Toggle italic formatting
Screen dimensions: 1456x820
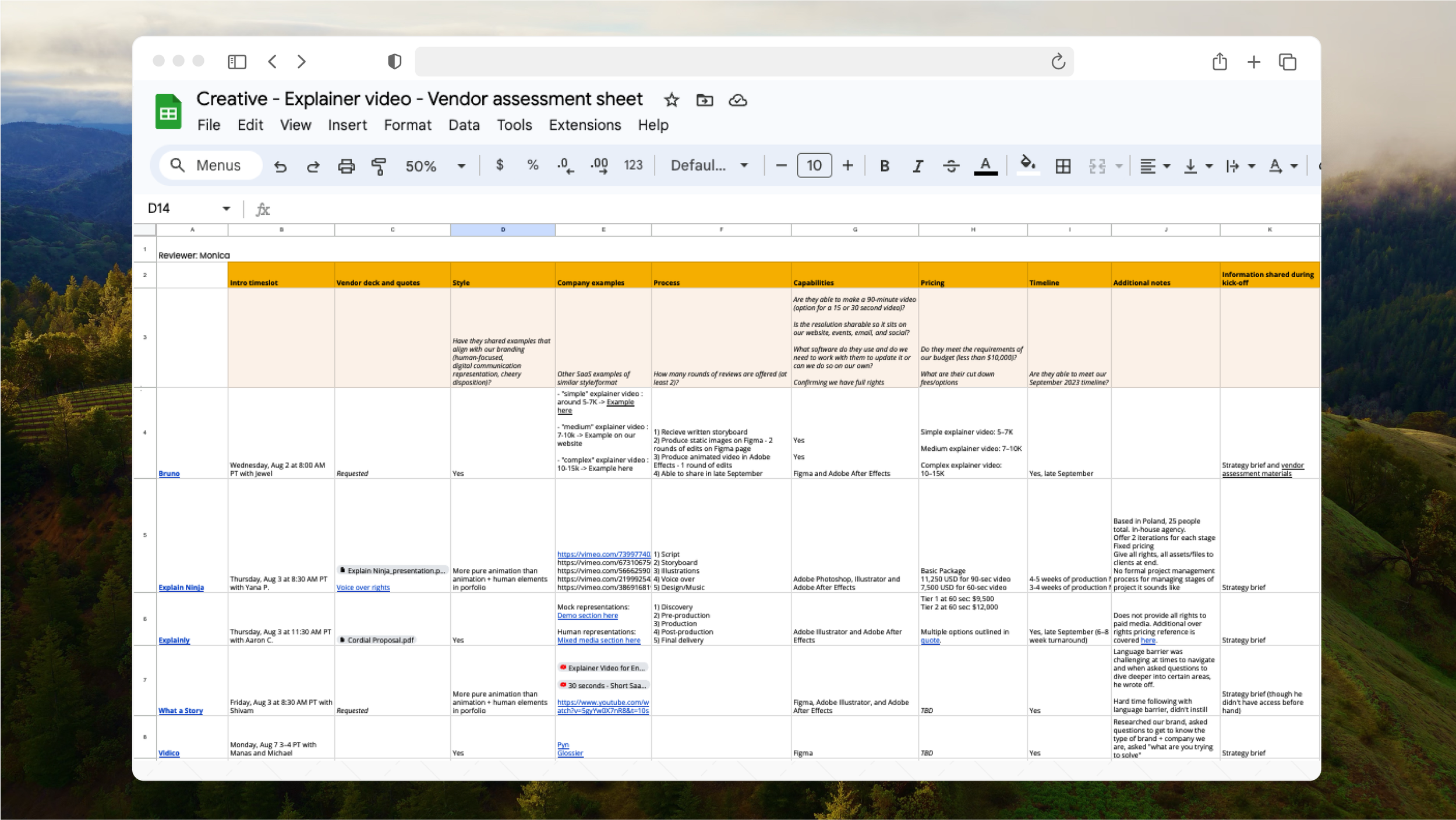point(918,166)
